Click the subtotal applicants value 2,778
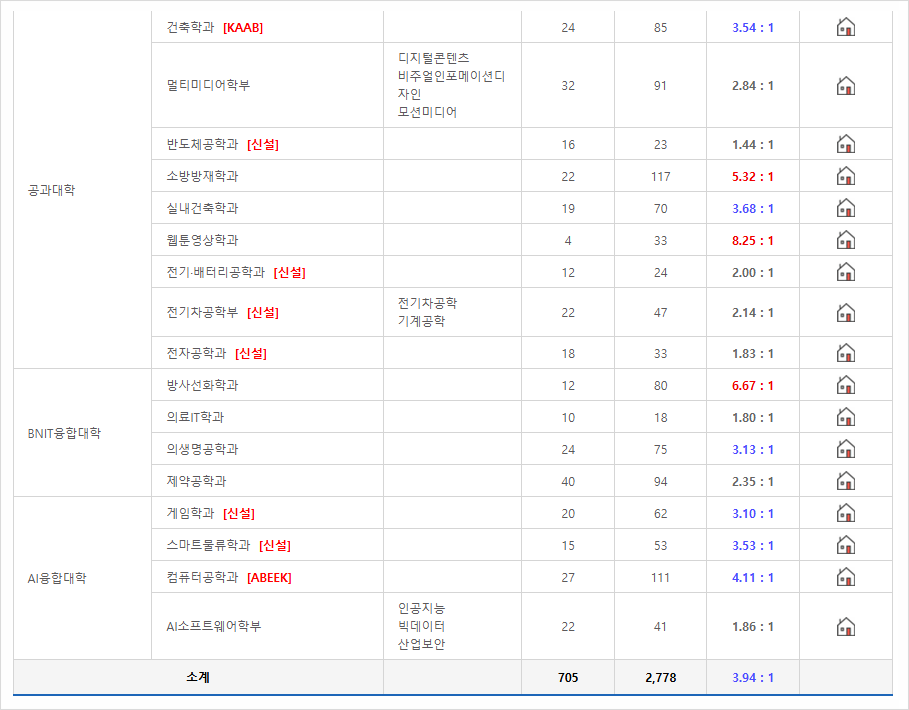This screenshot has width=909, height=710. (660, 678)
